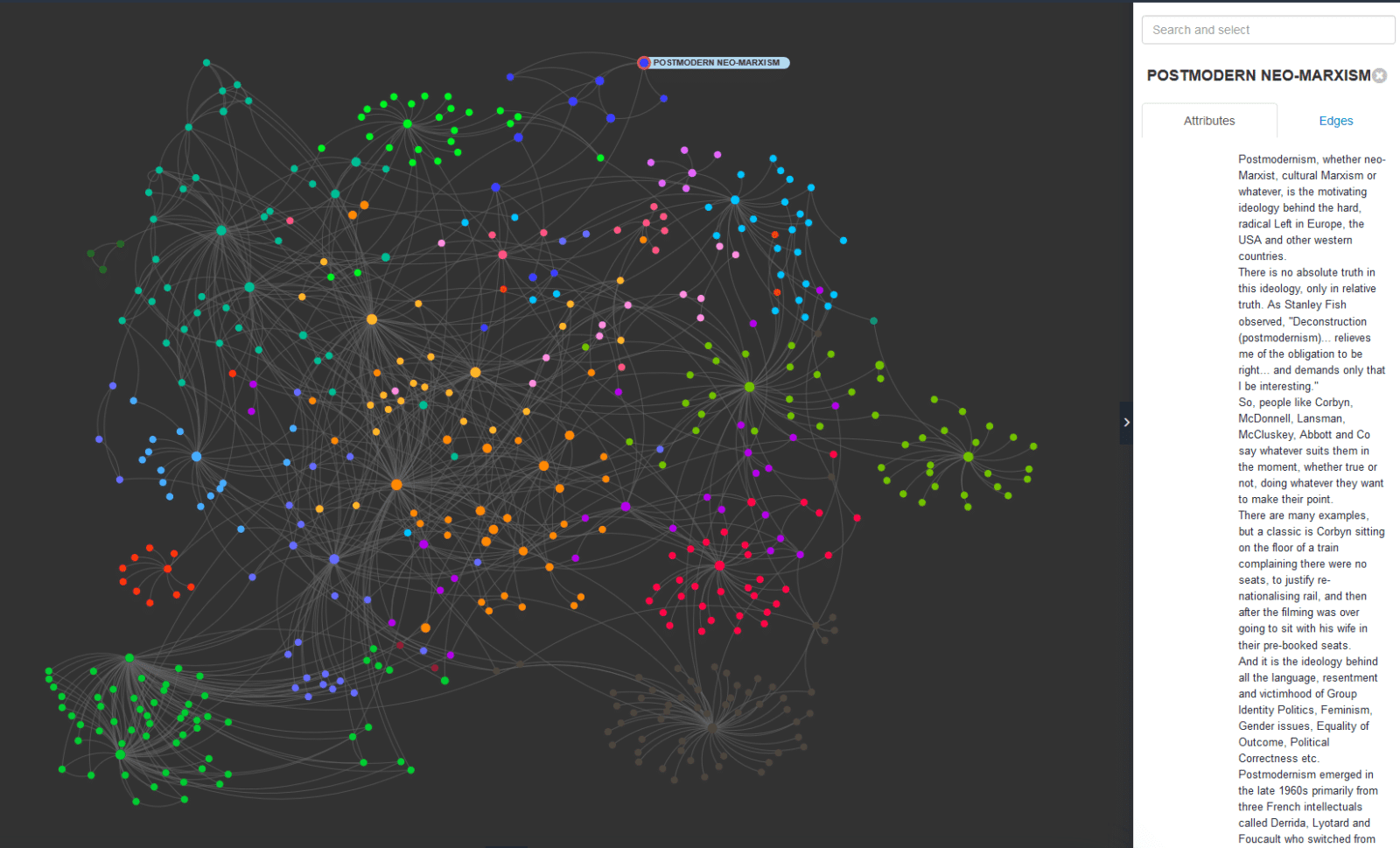This screenshot has height=848, width=1400.
Task: Pick the hub of the top bright green cluster
Action: point(408,124)
